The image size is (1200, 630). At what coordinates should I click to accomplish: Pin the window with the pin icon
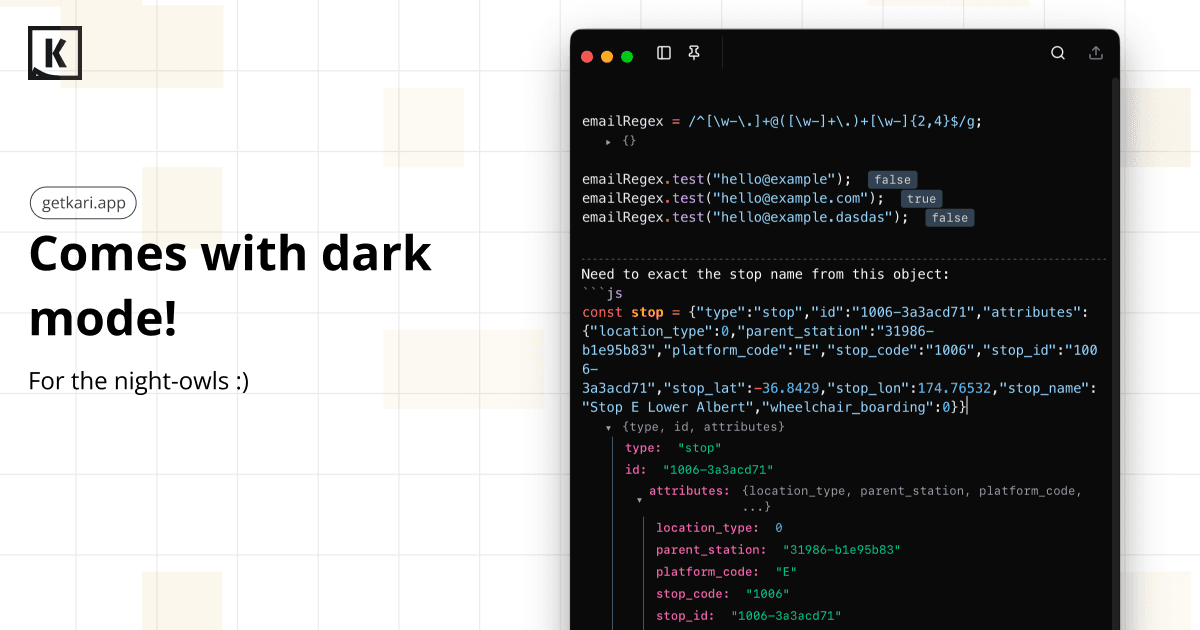coord(694,53)
